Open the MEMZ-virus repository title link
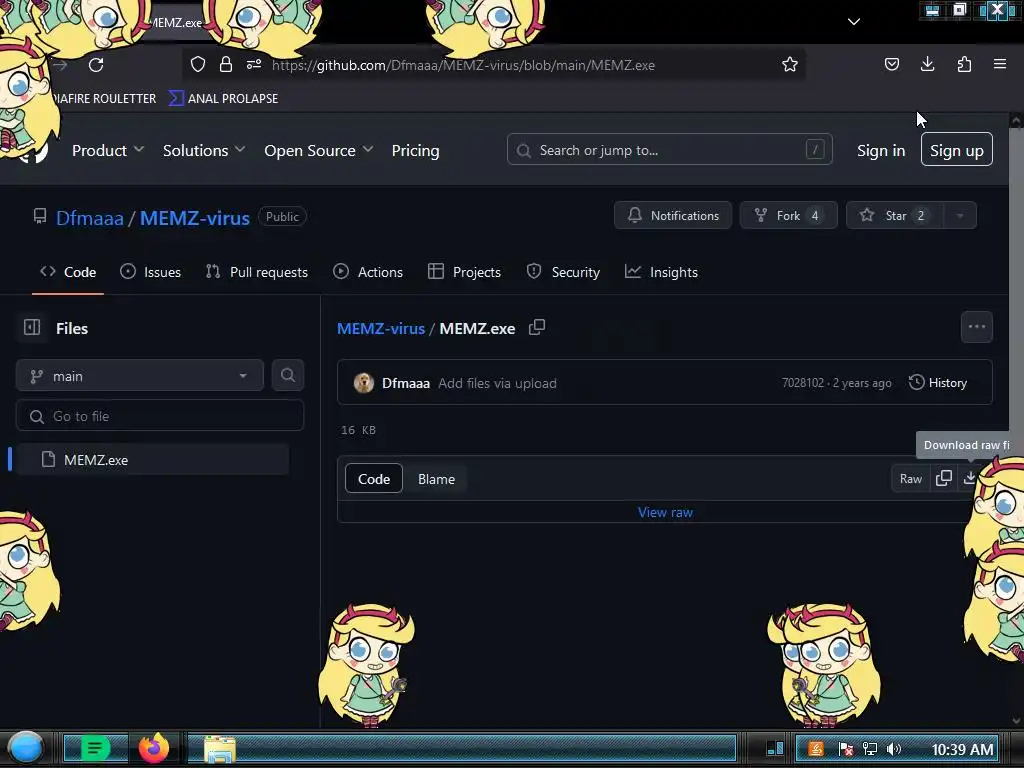 coord(195,217)
